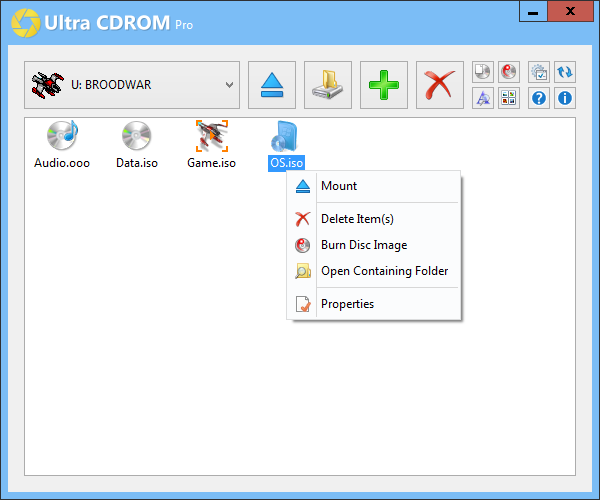Click the large red X delete toolbar button
Viewport: 600px width, 500px height.
pyautogui.click(x=440, y=85)
